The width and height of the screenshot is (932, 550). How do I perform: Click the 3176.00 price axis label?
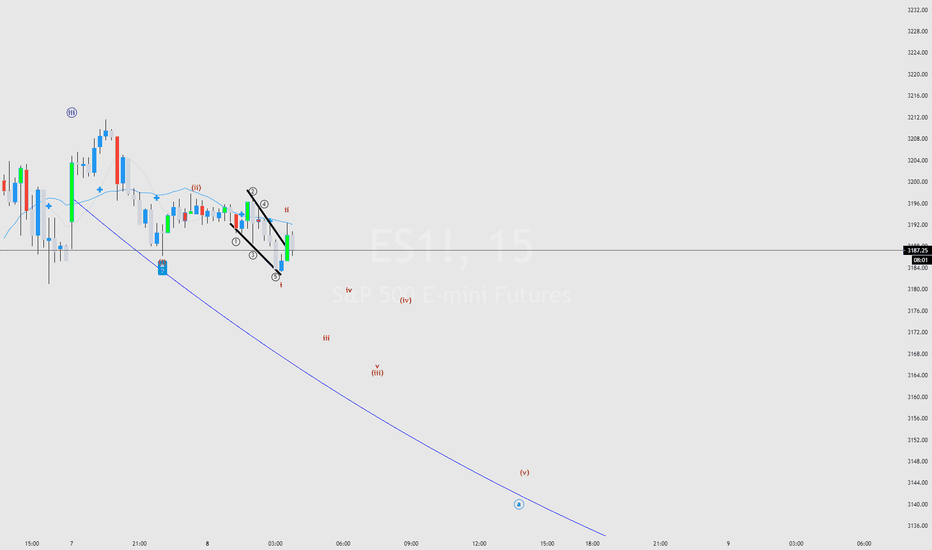point(918,311)
